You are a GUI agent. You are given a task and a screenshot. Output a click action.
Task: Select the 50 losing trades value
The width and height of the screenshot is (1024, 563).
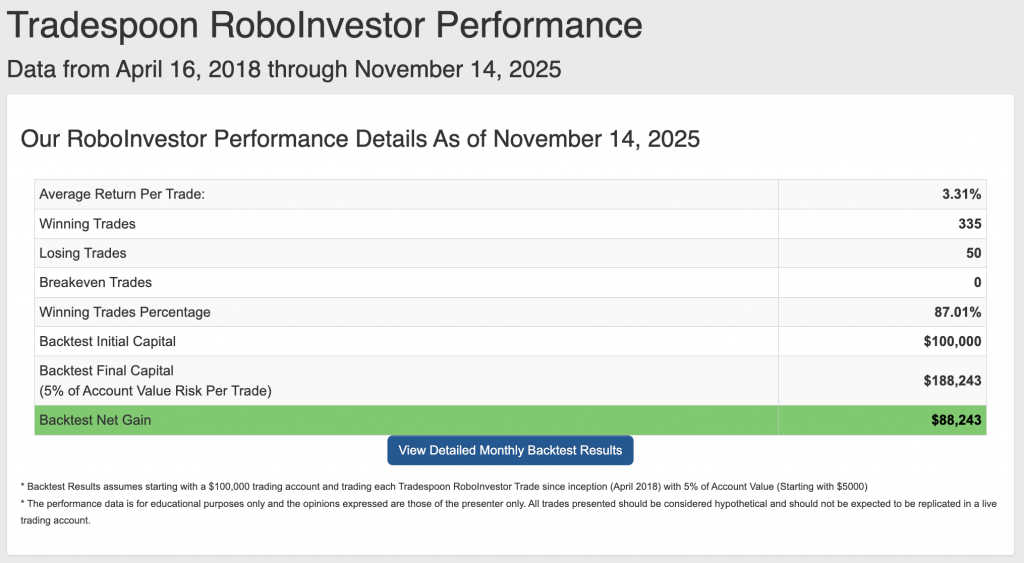pyautogui.click(x=973, y=253)
